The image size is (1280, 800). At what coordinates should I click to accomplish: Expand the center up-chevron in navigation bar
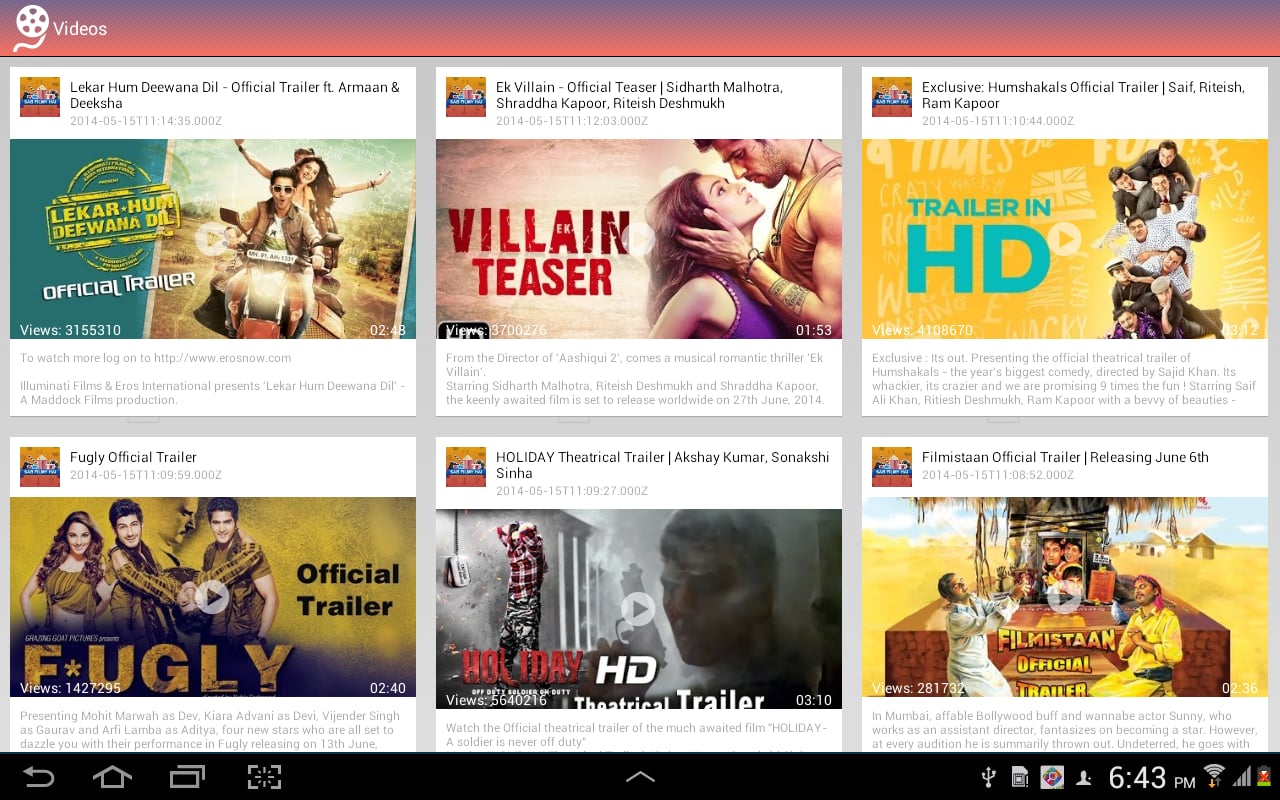(x=640, y=777)
